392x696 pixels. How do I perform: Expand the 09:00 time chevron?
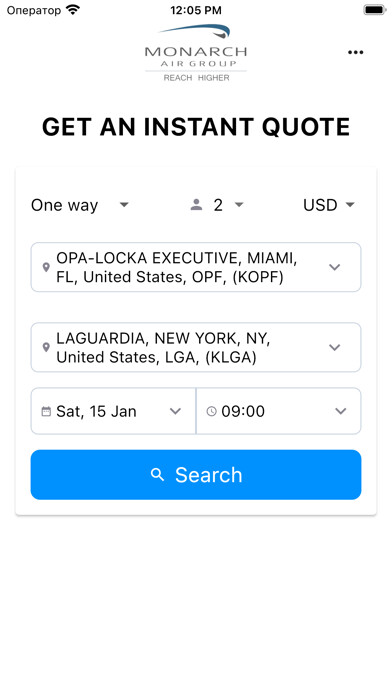coord(341,411)
